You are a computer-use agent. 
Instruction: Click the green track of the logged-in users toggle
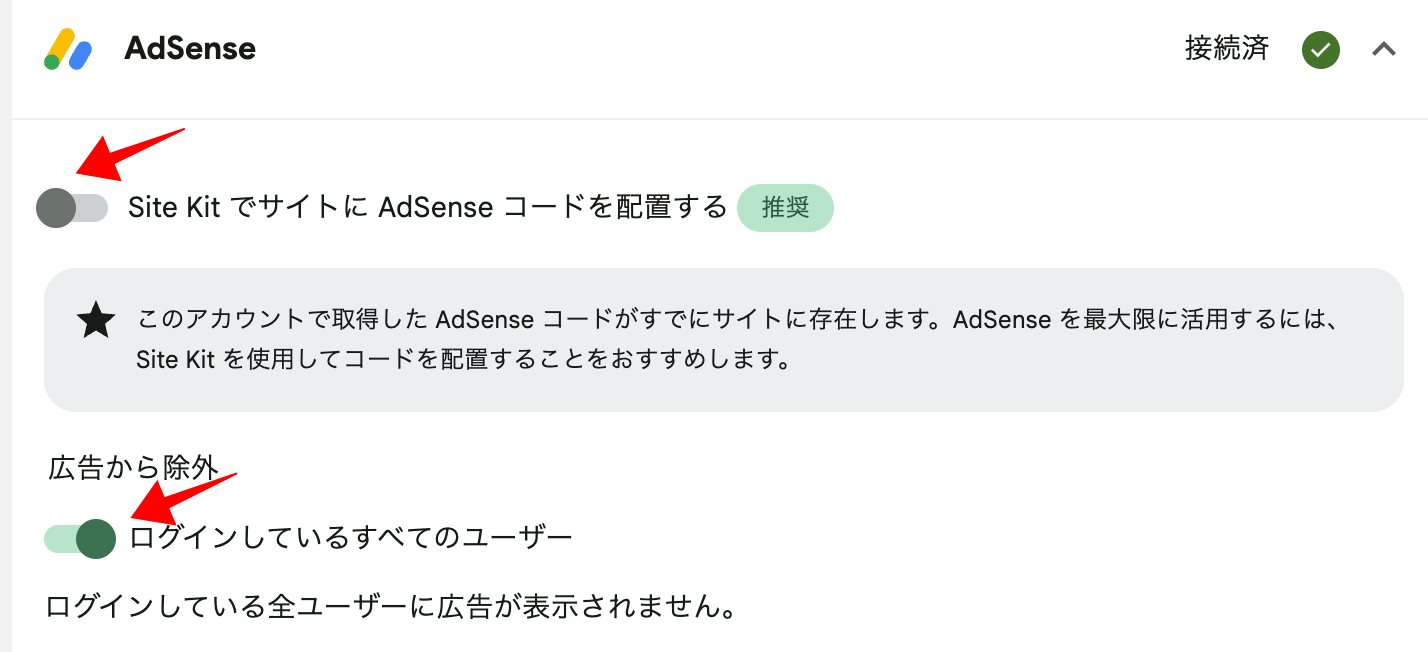[58, 538]
